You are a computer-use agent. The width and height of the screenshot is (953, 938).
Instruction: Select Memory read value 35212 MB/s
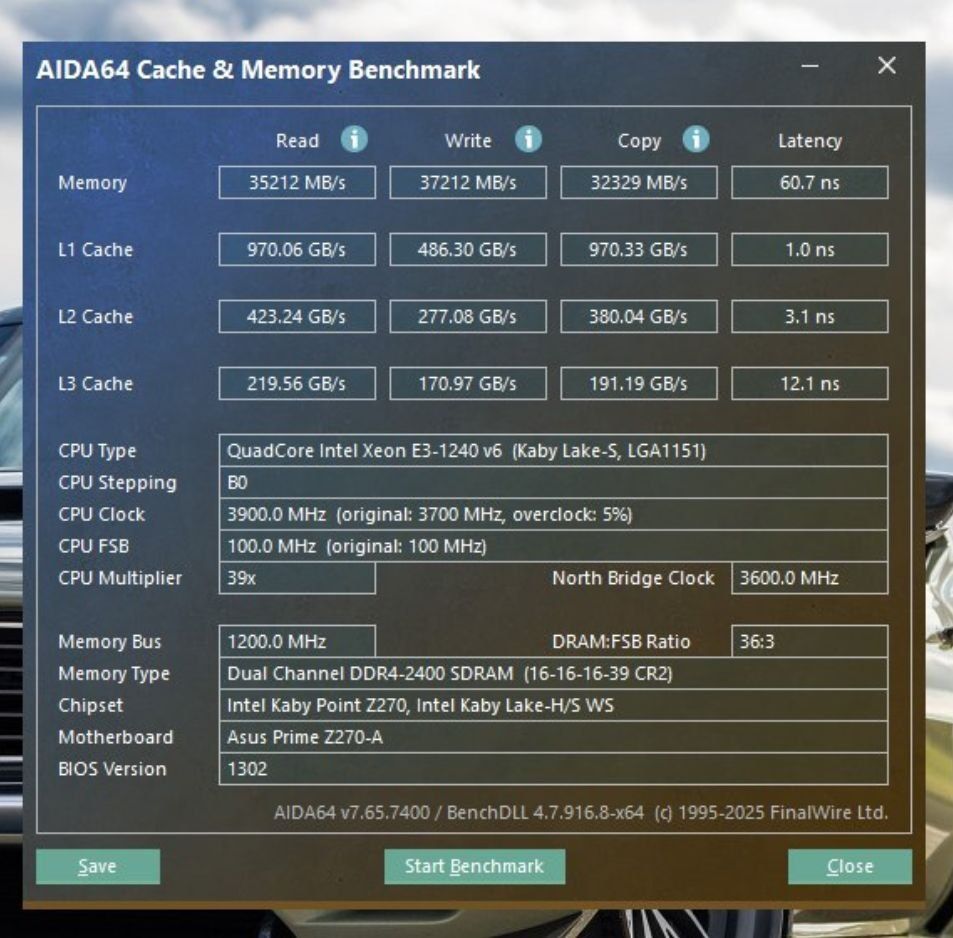297,182
